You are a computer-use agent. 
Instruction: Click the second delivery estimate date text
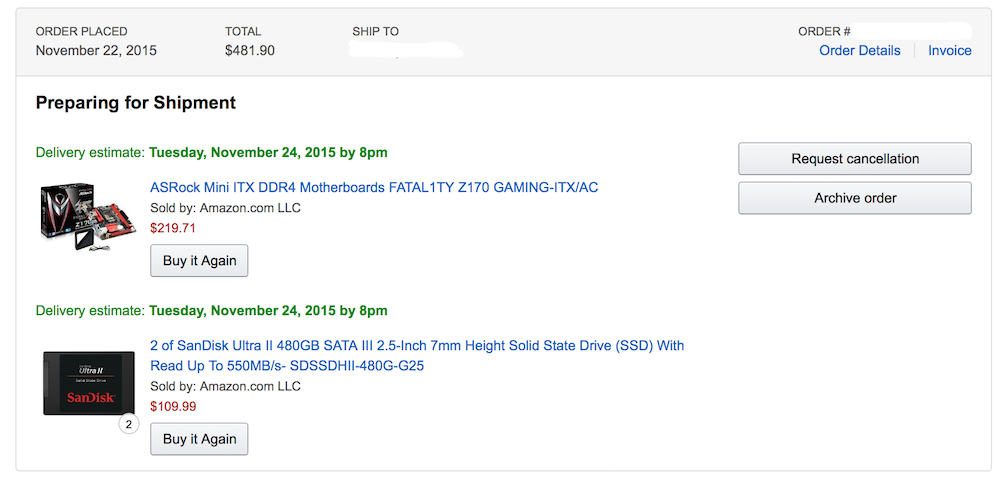click(x=268, y=311)
